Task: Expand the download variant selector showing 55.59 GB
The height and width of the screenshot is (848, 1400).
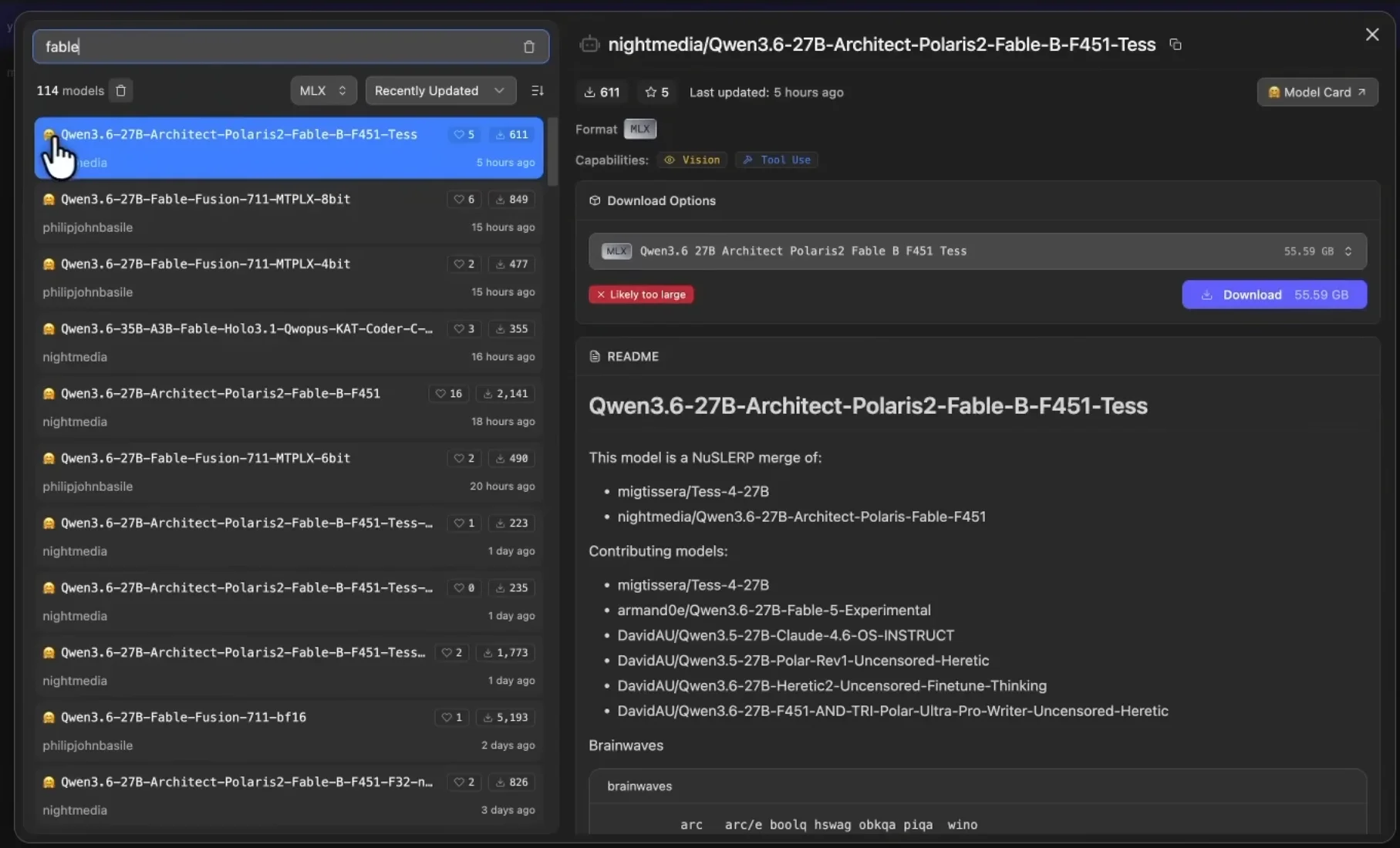Action: [977, 251]
